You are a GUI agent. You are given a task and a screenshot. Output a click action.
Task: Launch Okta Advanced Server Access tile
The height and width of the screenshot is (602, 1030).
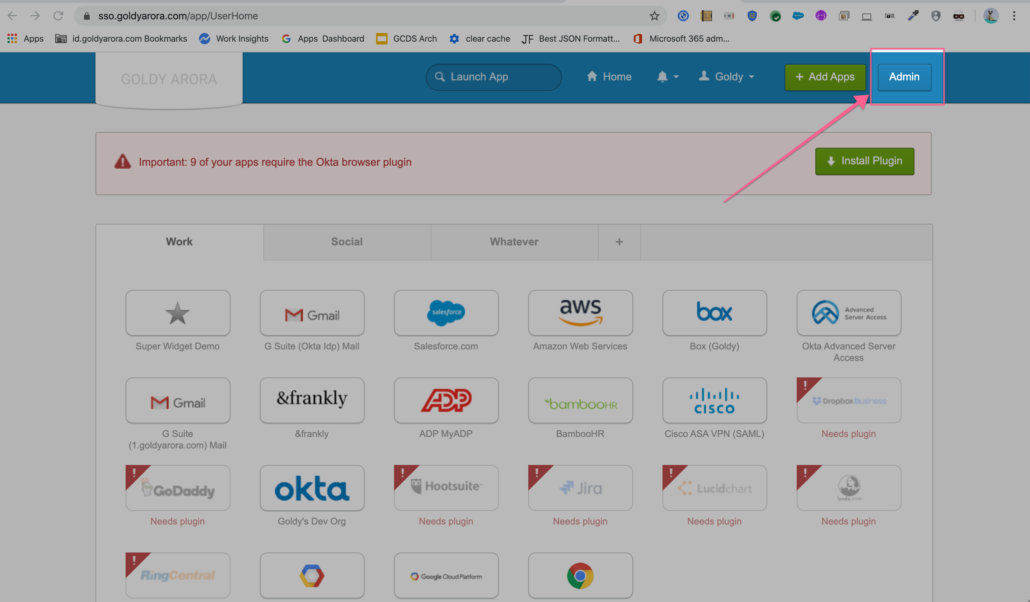849,313
